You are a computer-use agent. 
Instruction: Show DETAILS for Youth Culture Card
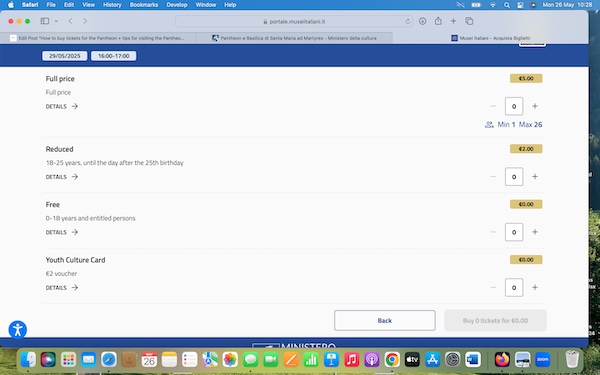[62, 288]
